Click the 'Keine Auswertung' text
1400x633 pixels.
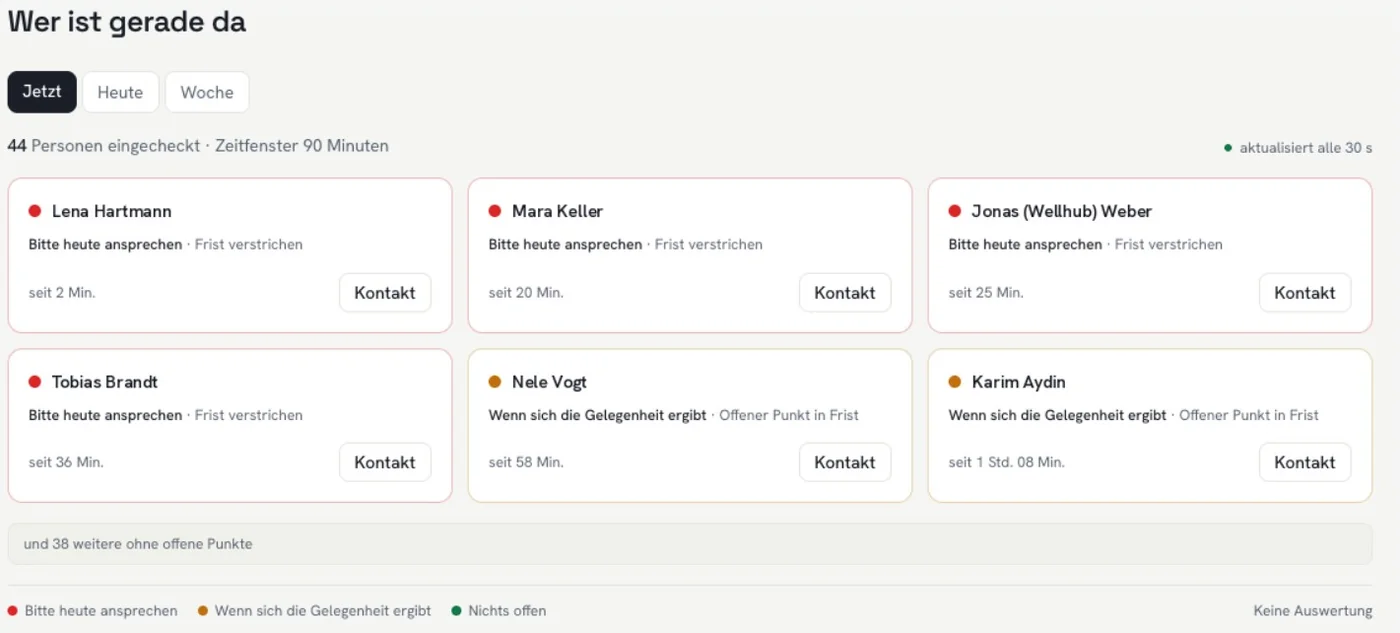[1313, 611]
